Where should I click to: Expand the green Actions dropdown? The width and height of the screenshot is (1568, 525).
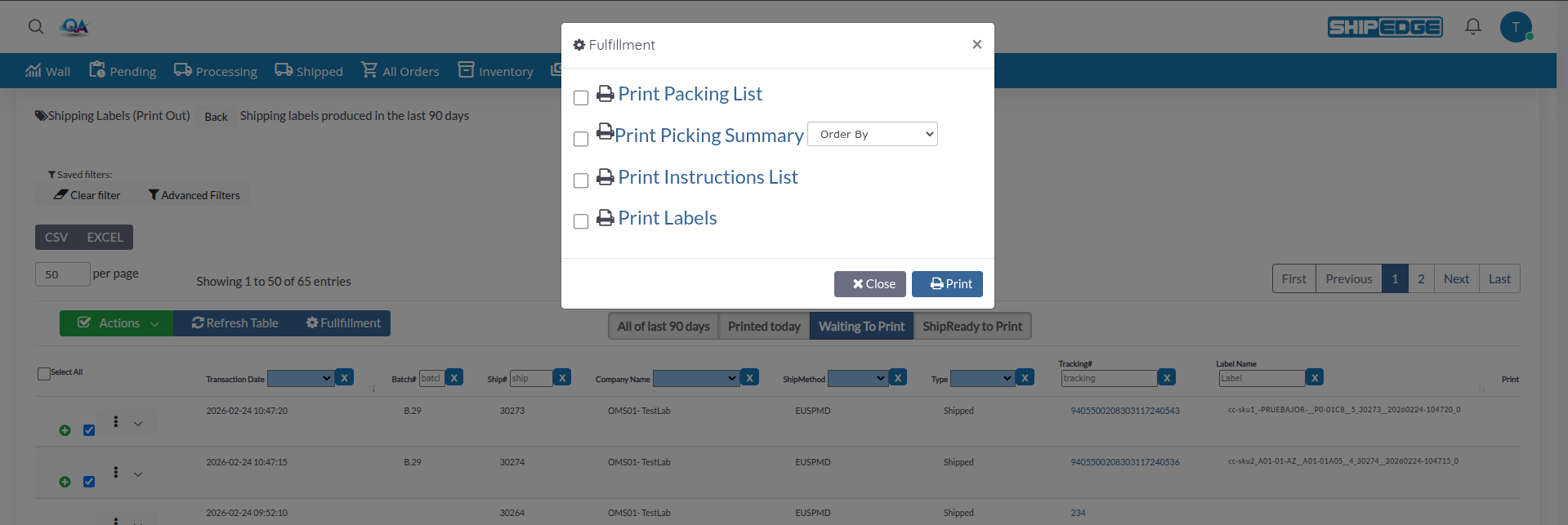click(115, 323)
